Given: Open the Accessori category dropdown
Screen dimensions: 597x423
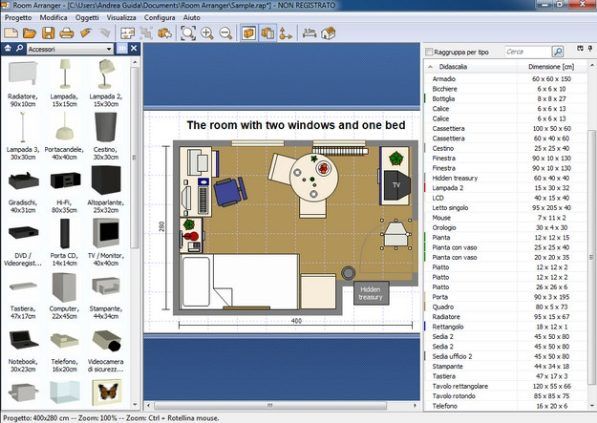Looking at the screenshot, I should (x=70, y=49).
